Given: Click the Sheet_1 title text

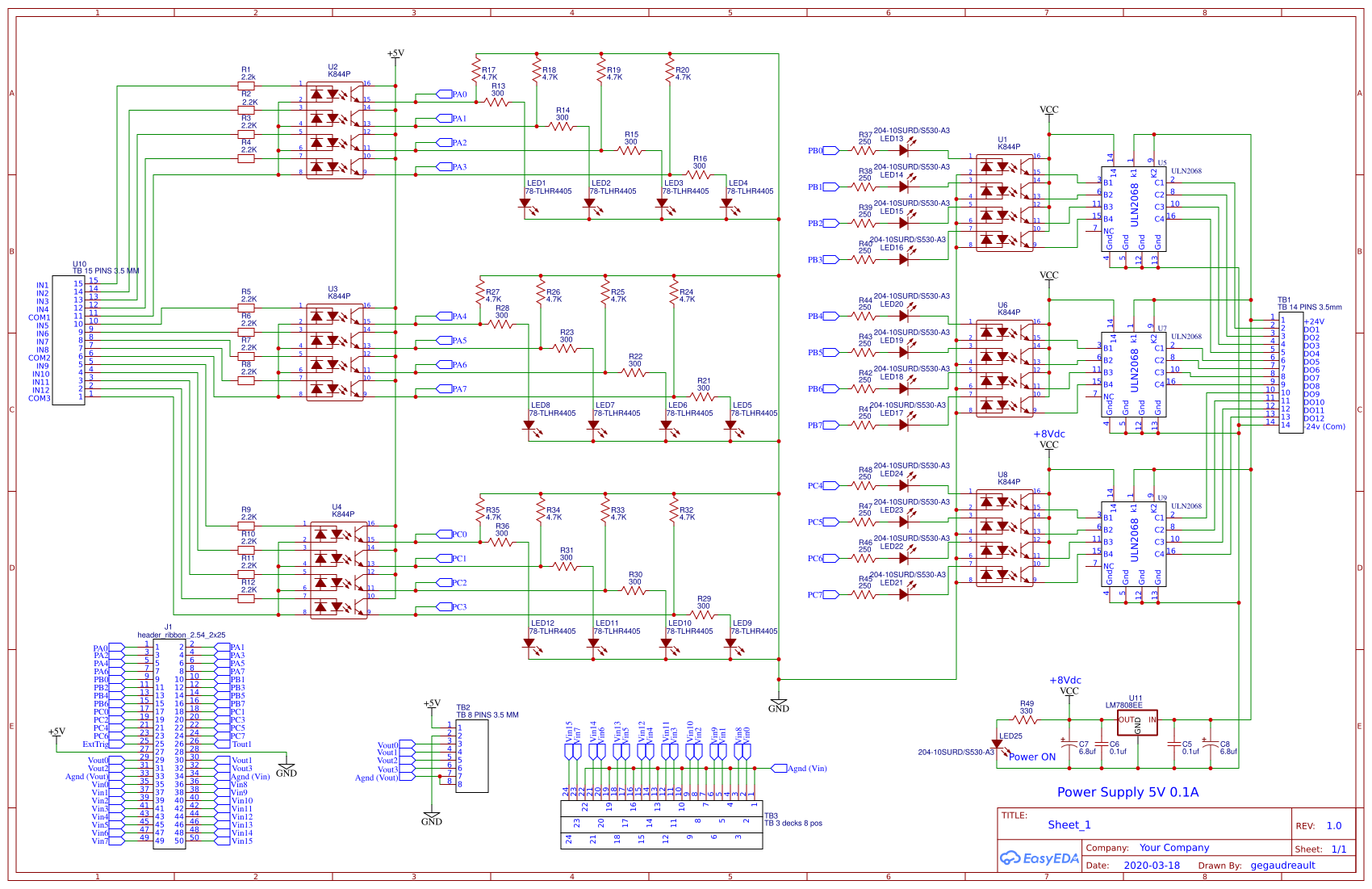Looking at the screenshot, I should (1069, 824).
